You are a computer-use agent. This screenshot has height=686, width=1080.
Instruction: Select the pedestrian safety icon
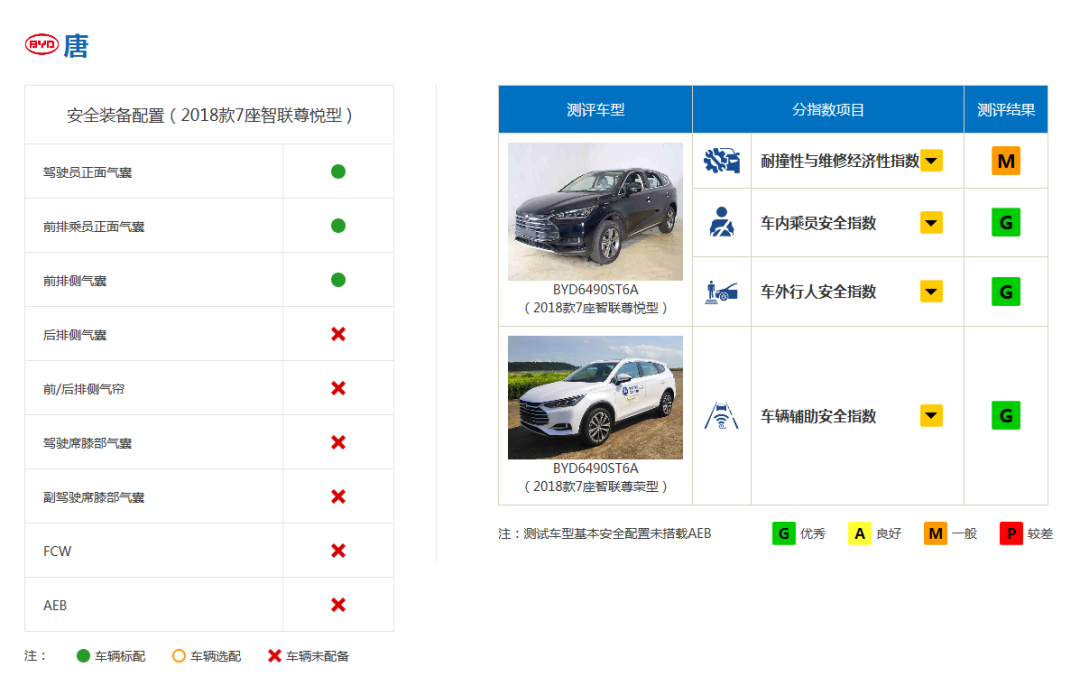point(721,291)
